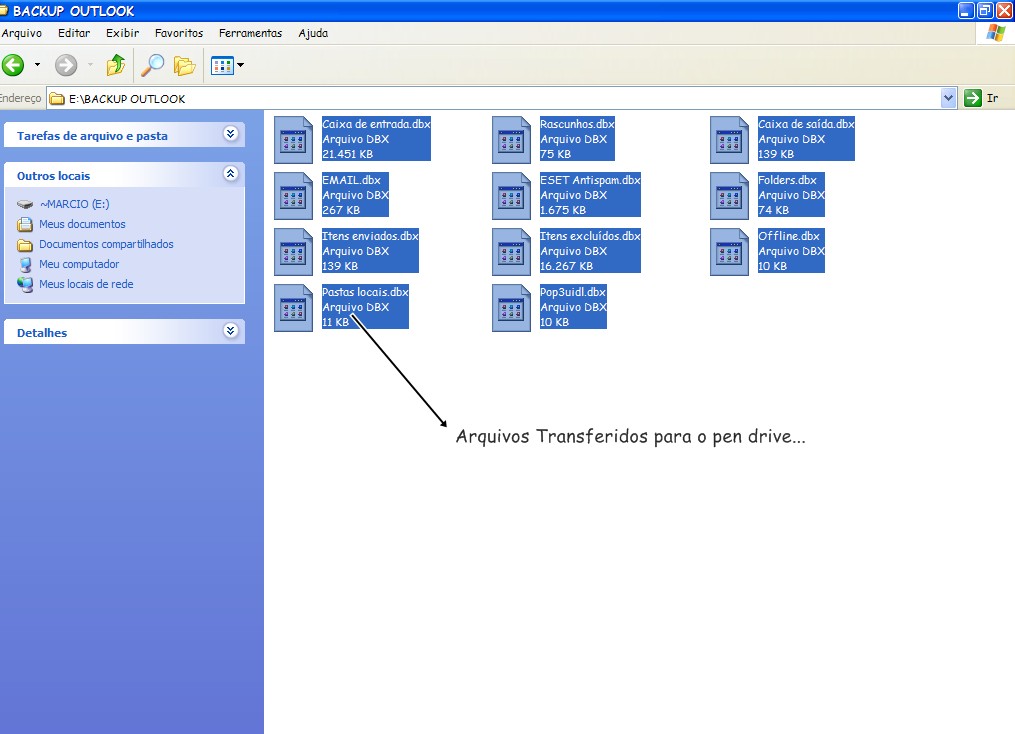Viewport: 1015px width, 734px height.
Task: Select the Caixa de entrada.dbx file icon
Action: click(x=293, y=140)
